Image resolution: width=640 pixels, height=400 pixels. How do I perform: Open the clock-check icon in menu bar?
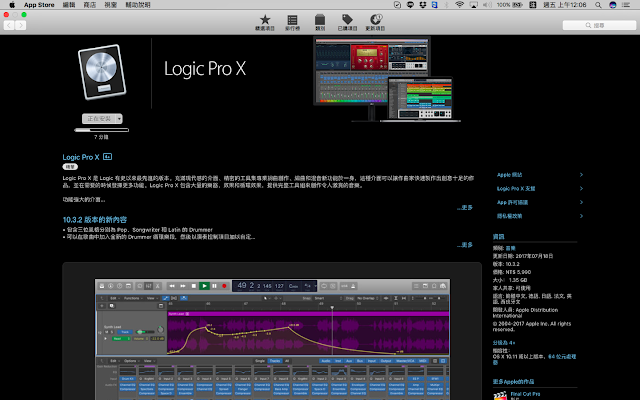point(397,5)
